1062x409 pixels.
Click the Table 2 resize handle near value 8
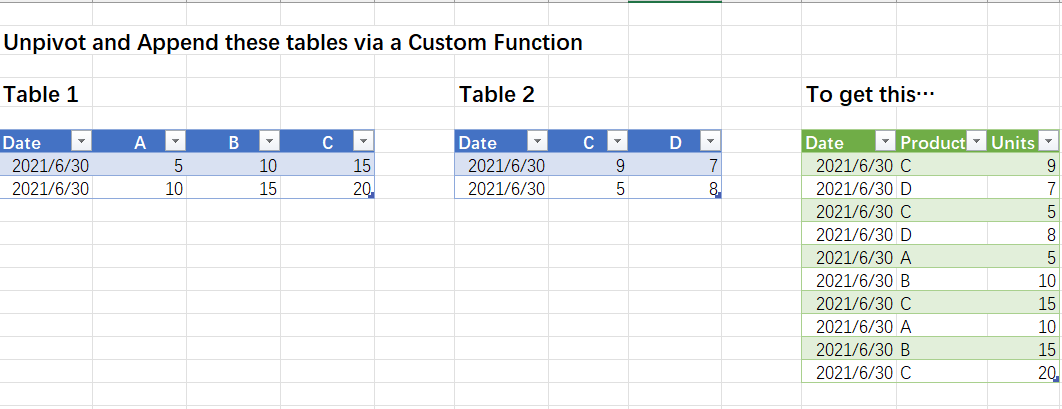coord(718,195)
